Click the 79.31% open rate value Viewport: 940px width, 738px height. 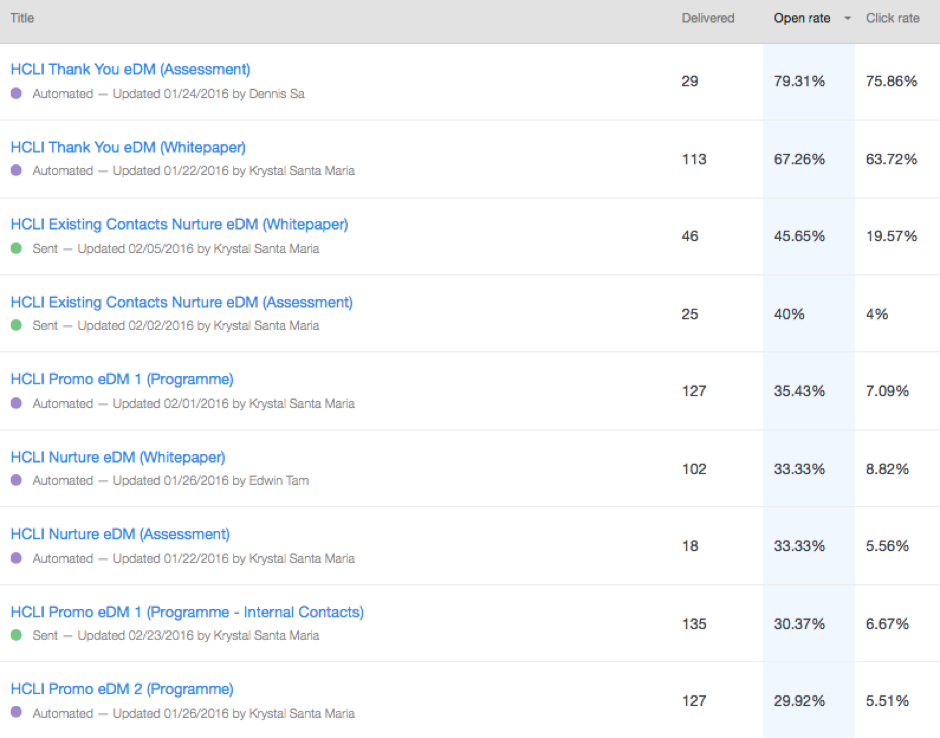click(799, 81)
